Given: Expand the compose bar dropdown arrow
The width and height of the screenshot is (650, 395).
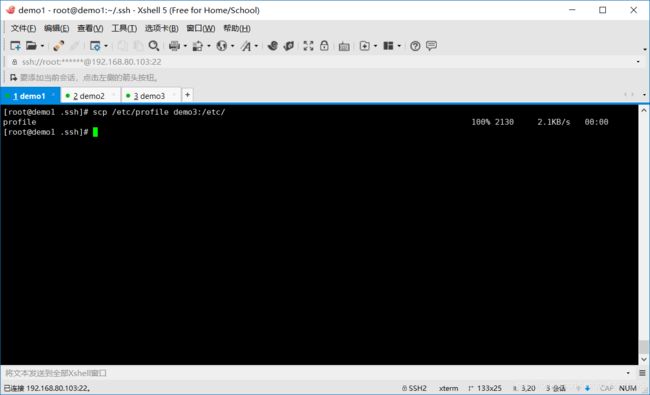Looking at the screenshot, I should tap(628, 373).
